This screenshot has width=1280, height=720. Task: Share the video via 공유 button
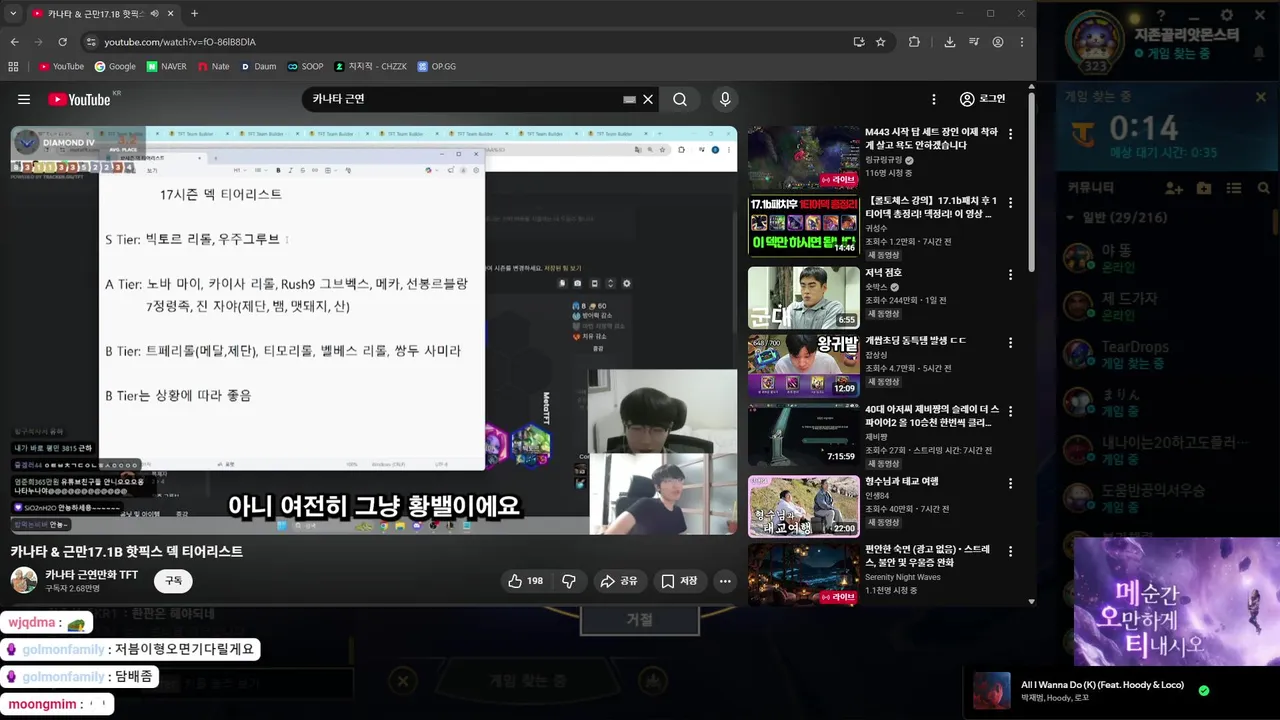click(618, 581)
